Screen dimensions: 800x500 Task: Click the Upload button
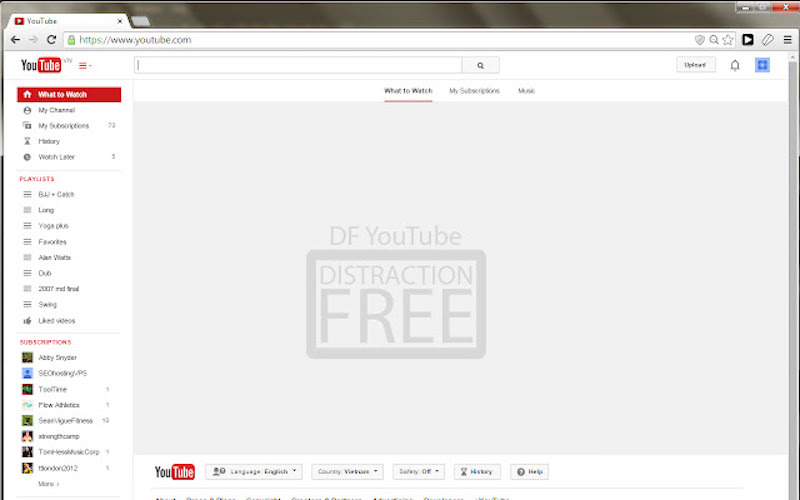coord(695,65)
